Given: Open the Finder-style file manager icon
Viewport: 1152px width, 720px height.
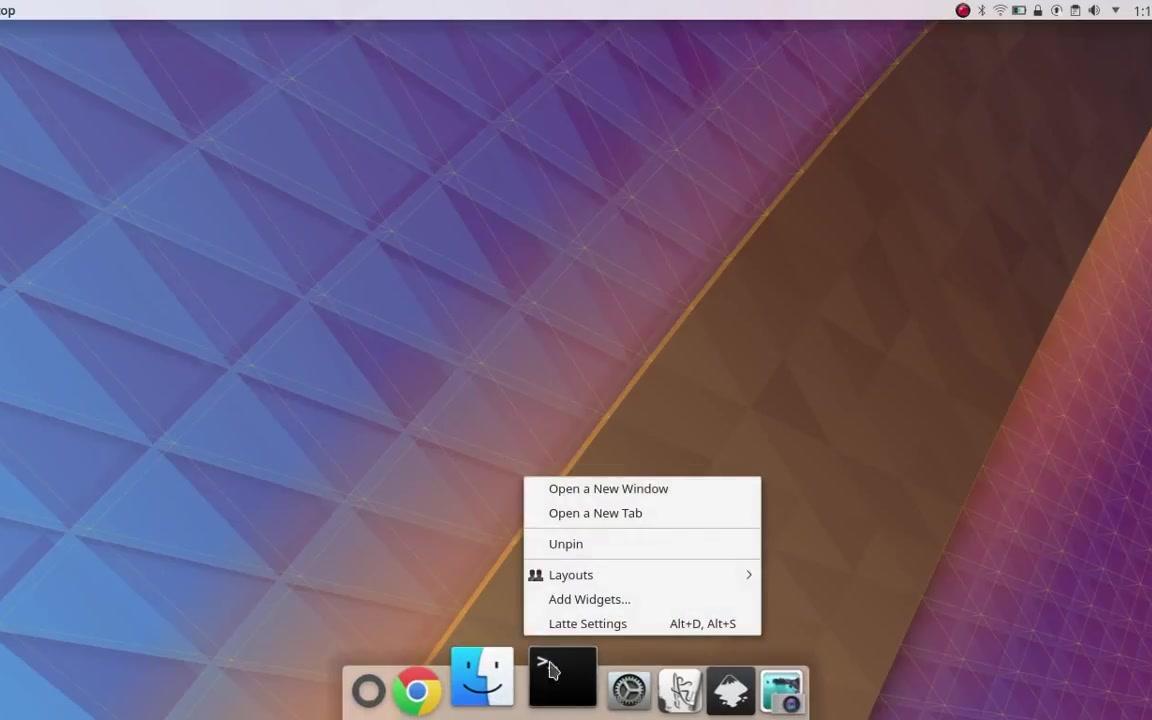Looking at the screenshot, I should [482, 677].
